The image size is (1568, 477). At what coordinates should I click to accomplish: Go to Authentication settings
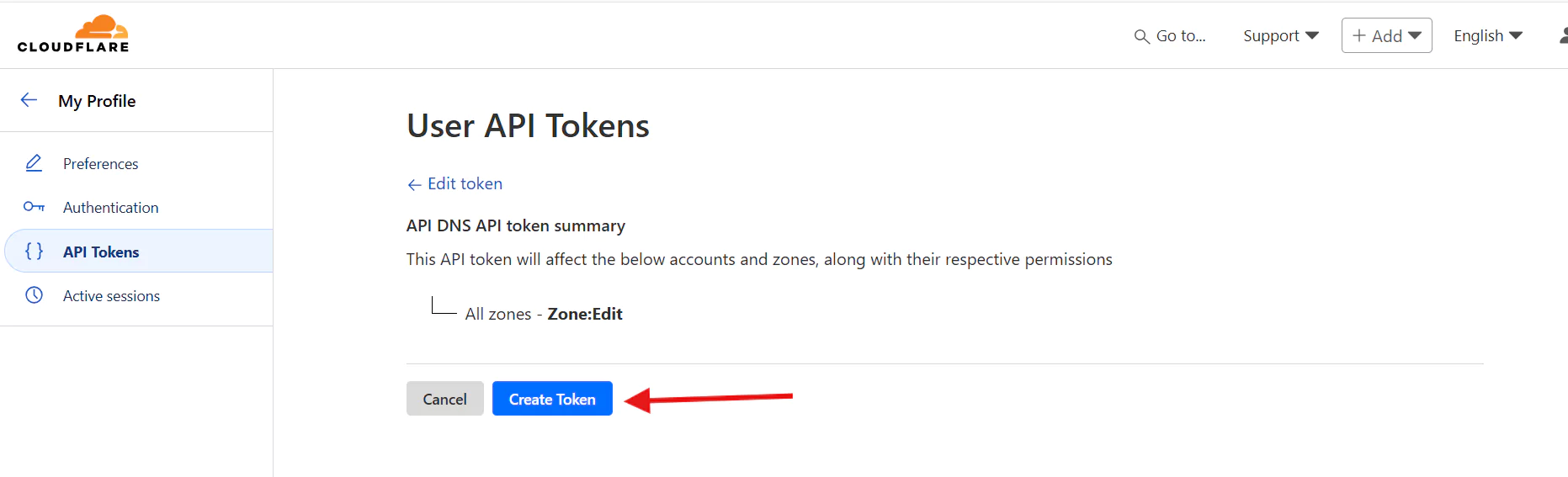110,207
